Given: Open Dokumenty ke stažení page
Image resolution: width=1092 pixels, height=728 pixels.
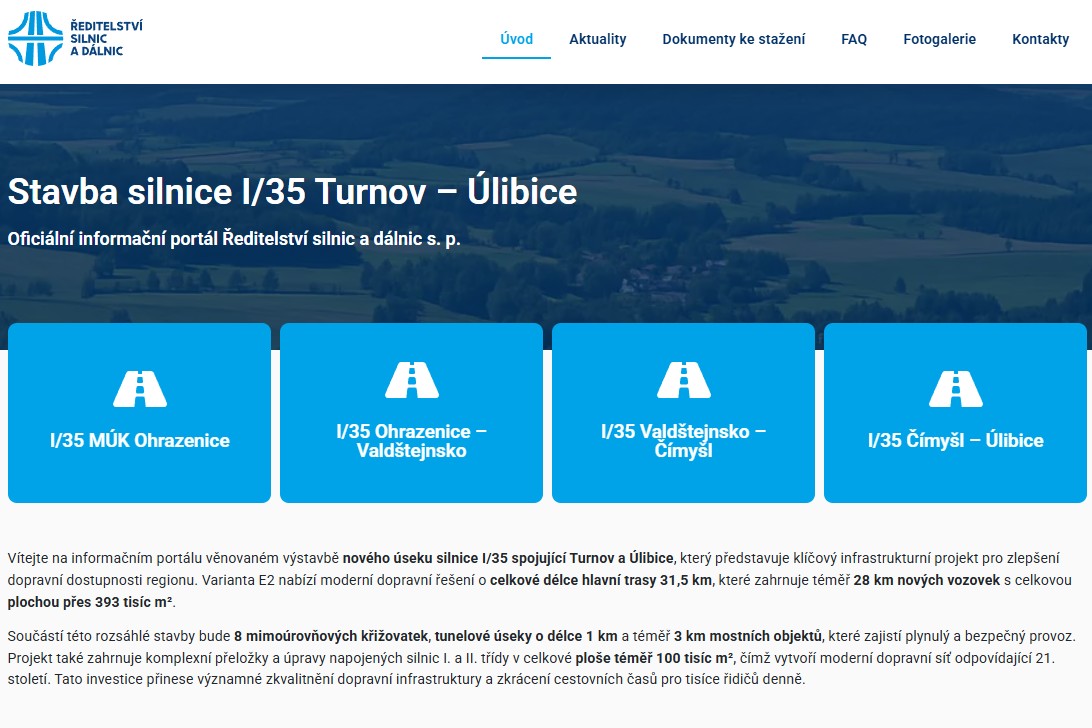Looking at the screenshot, I should pos(733,40).
